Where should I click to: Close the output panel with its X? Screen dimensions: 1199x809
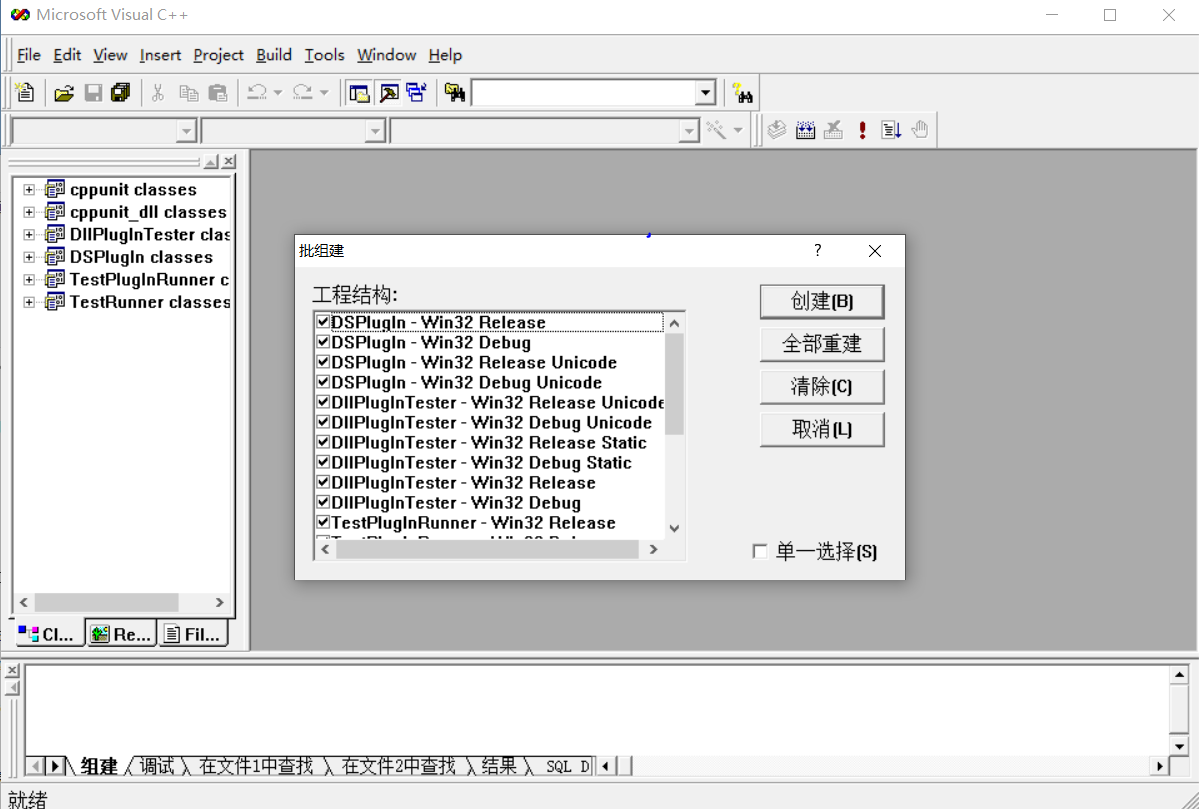tap(12, 671)
